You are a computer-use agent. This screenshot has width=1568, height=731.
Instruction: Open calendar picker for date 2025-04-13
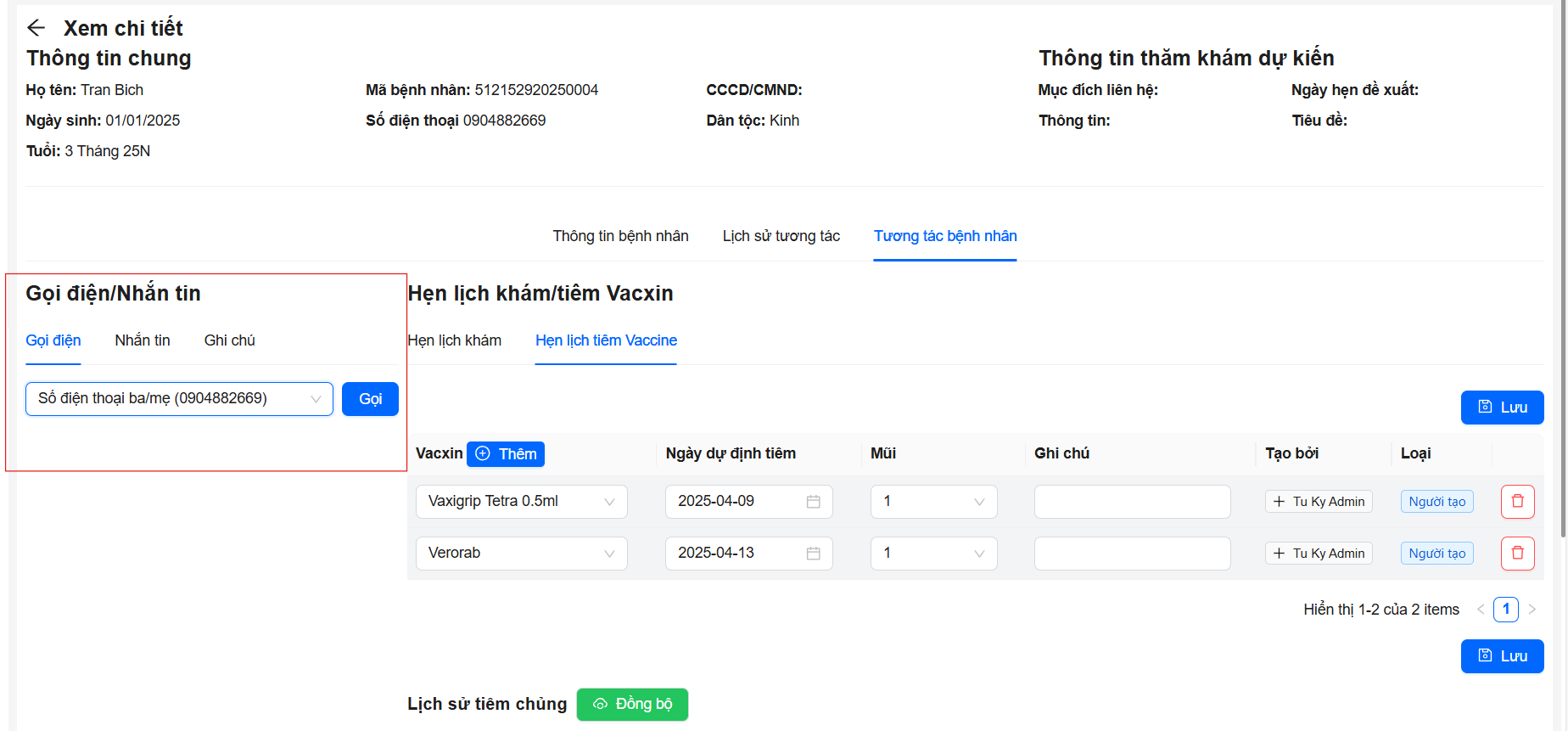click(813, 554)
